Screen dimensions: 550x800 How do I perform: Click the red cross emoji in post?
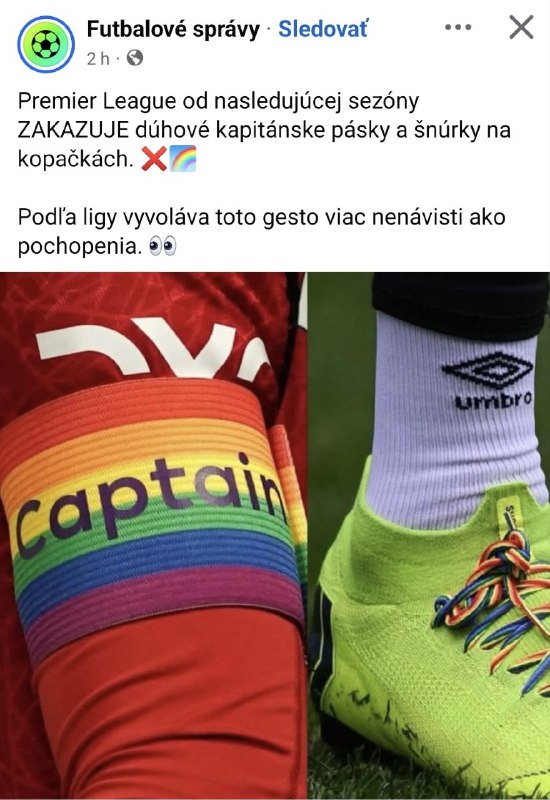click(154, 160)
